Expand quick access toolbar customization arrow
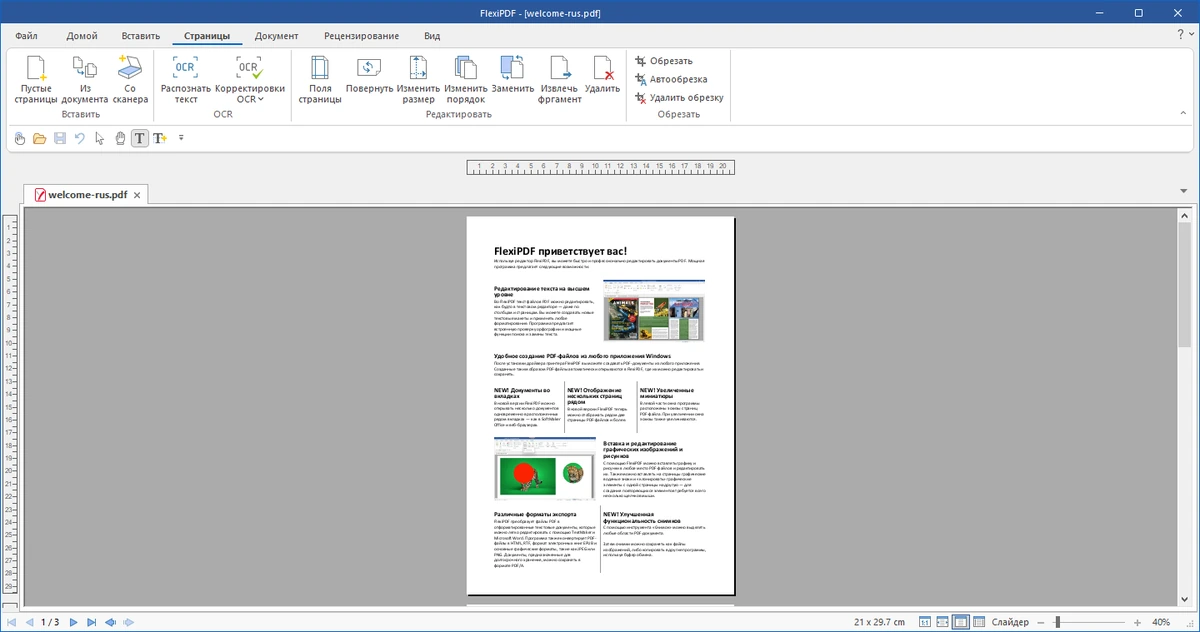The image size is (1200, 632). tap(181, 138)
